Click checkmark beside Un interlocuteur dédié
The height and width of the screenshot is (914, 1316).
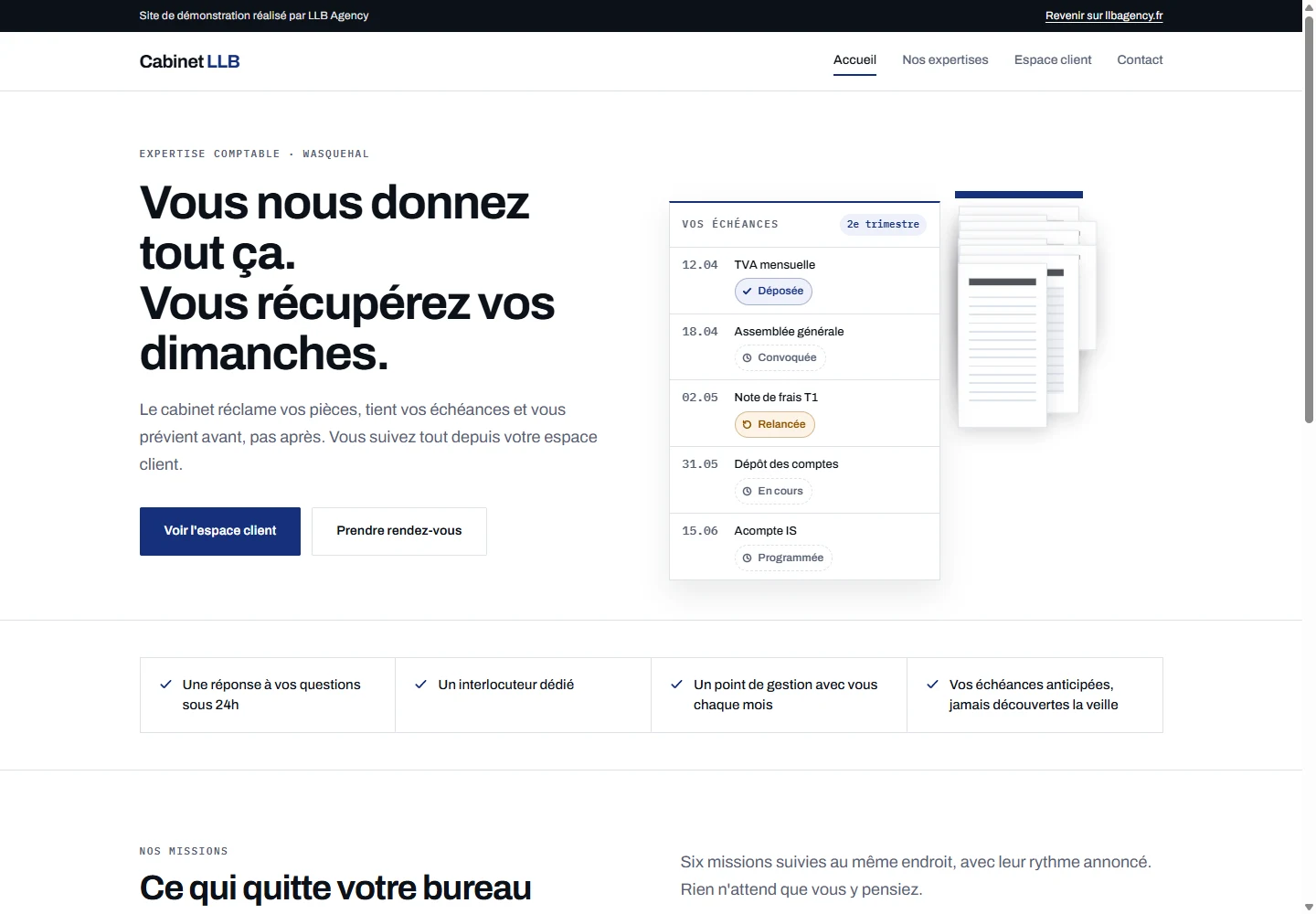[421, 685]
